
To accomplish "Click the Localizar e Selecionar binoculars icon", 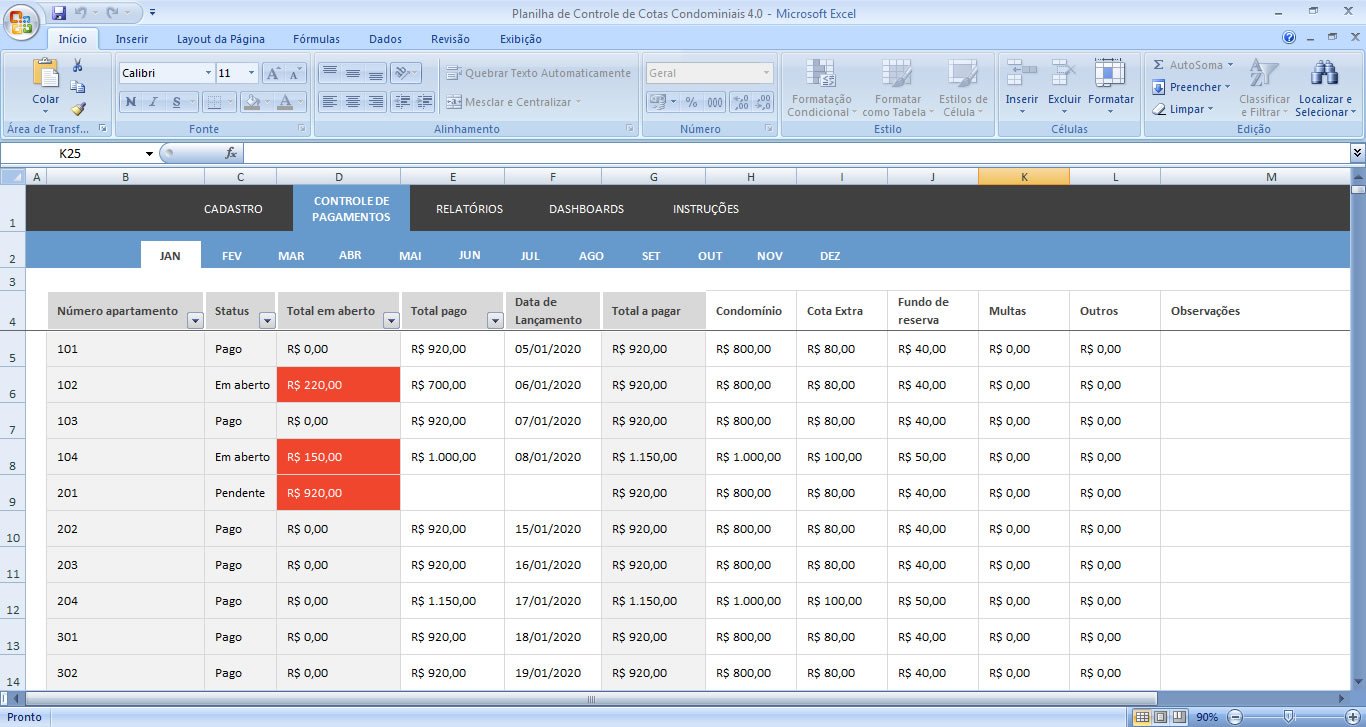I will (x=1325, y=73).
